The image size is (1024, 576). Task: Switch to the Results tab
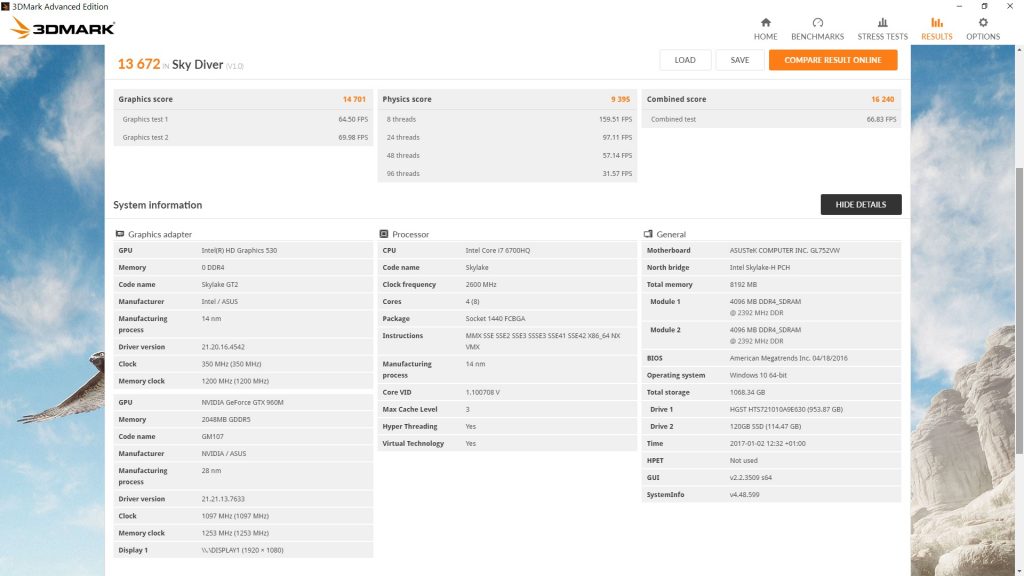(936, 29)
